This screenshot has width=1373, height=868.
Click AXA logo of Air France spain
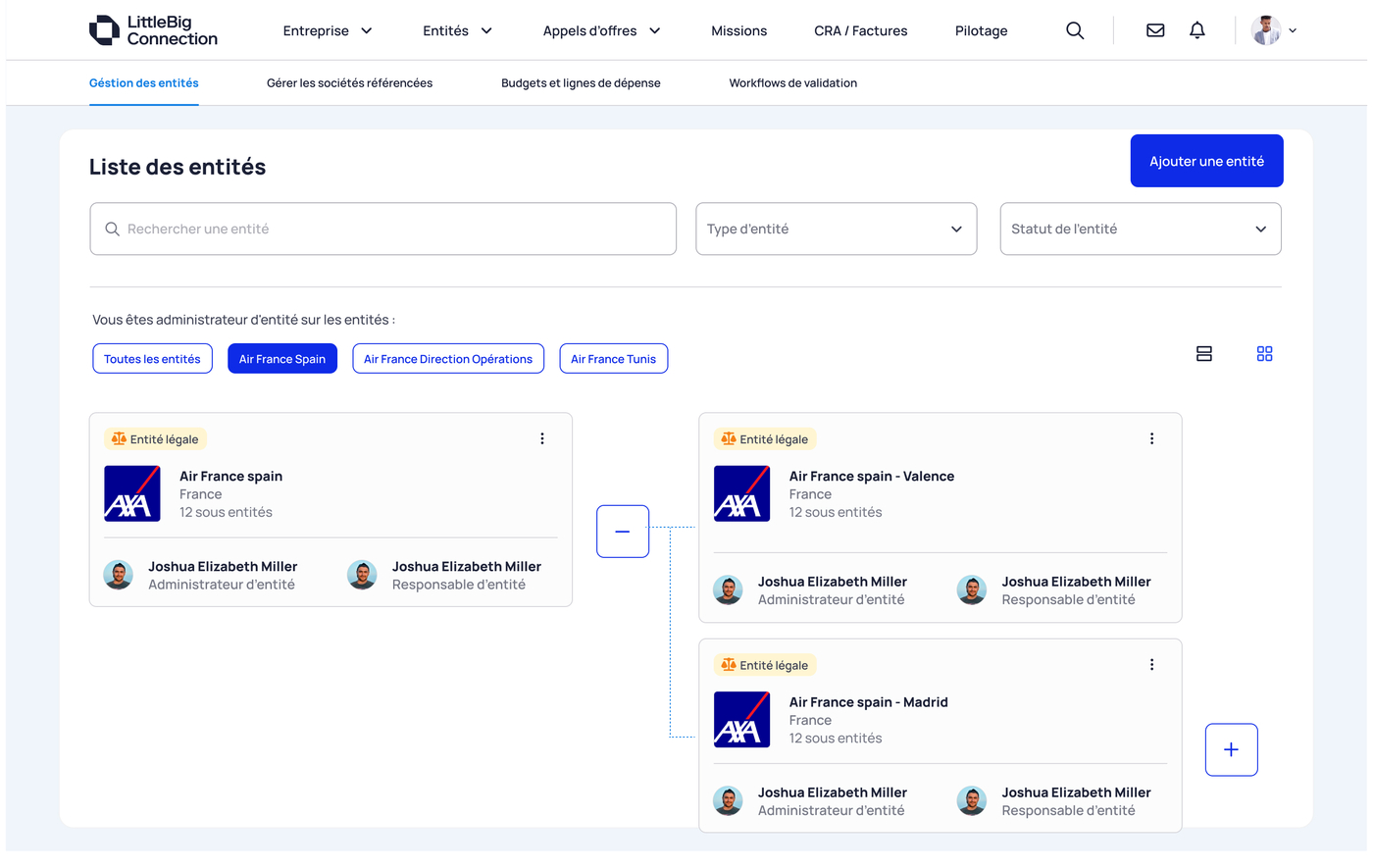(x=132, y=493)
